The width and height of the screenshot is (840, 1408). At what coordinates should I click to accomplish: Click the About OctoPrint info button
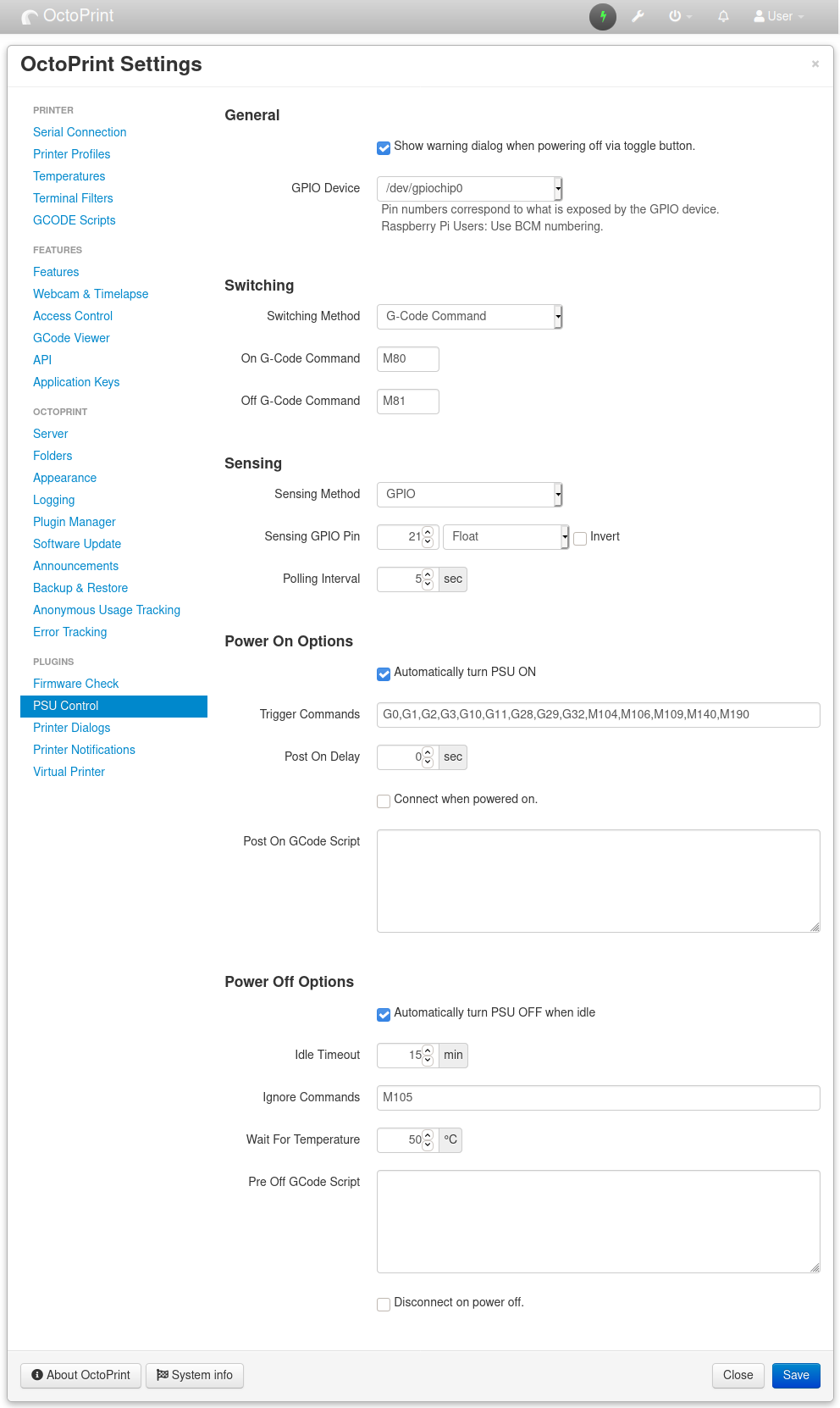pyautogui.click(x=80, y=1375)
